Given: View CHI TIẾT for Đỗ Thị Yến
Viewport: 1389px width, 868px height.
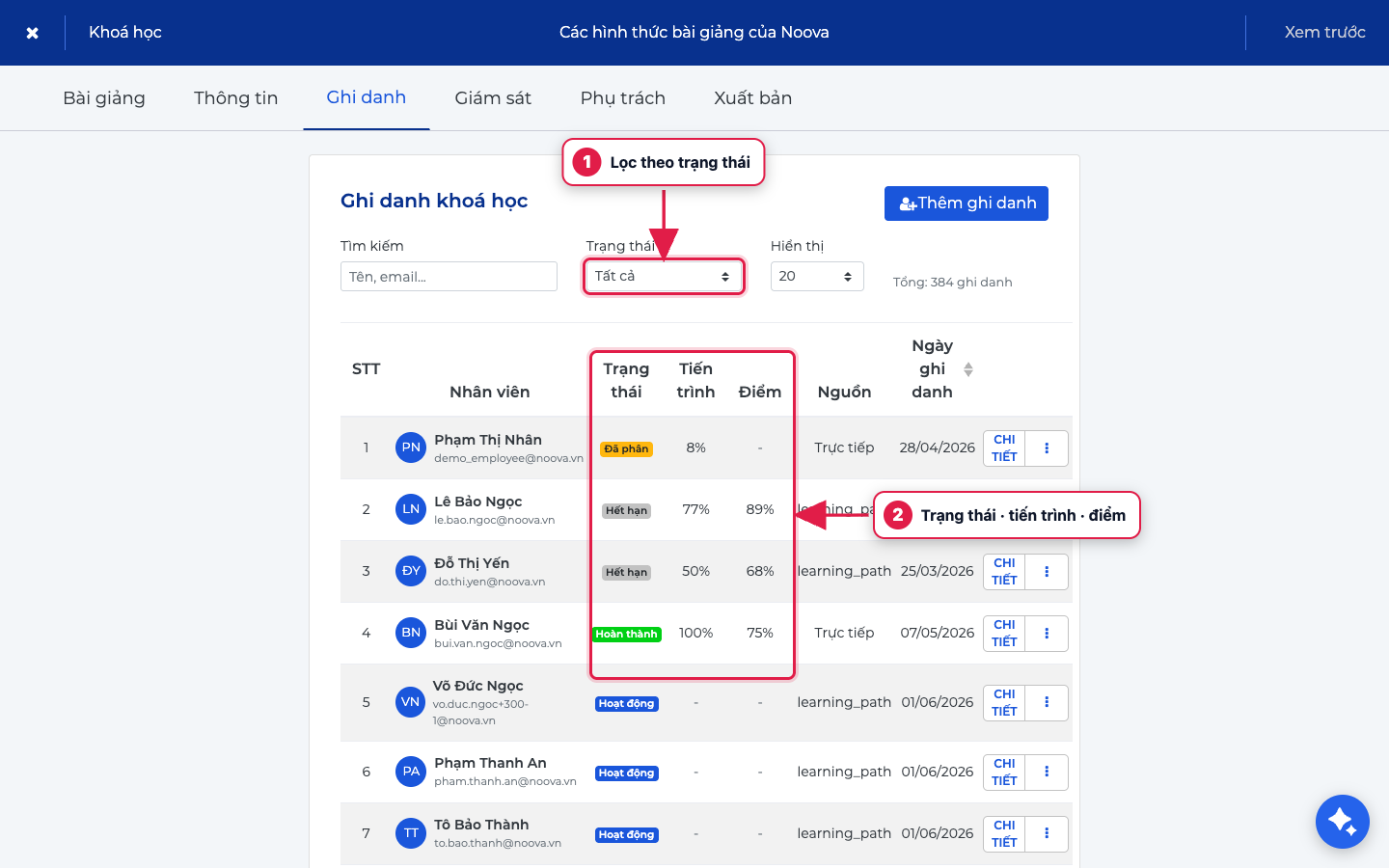Looking at the screenshot, I should [x=1004, y=572].
